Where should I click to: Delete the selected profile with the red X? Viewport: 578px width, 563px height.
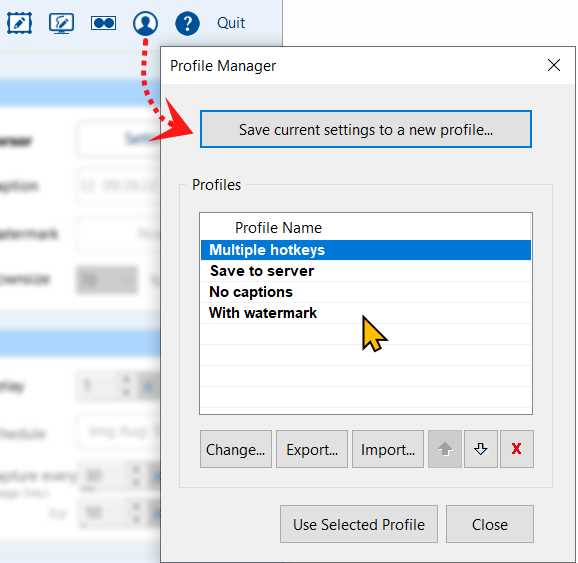click(x=517, y=449)
